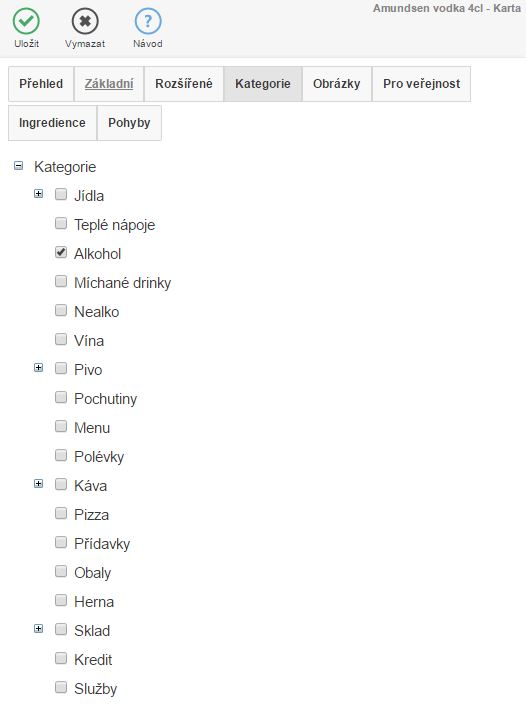This screenshot has width=526, height=714.
Task: Enable the Teplé nápoje checkbox
Action: pos(61,223)
